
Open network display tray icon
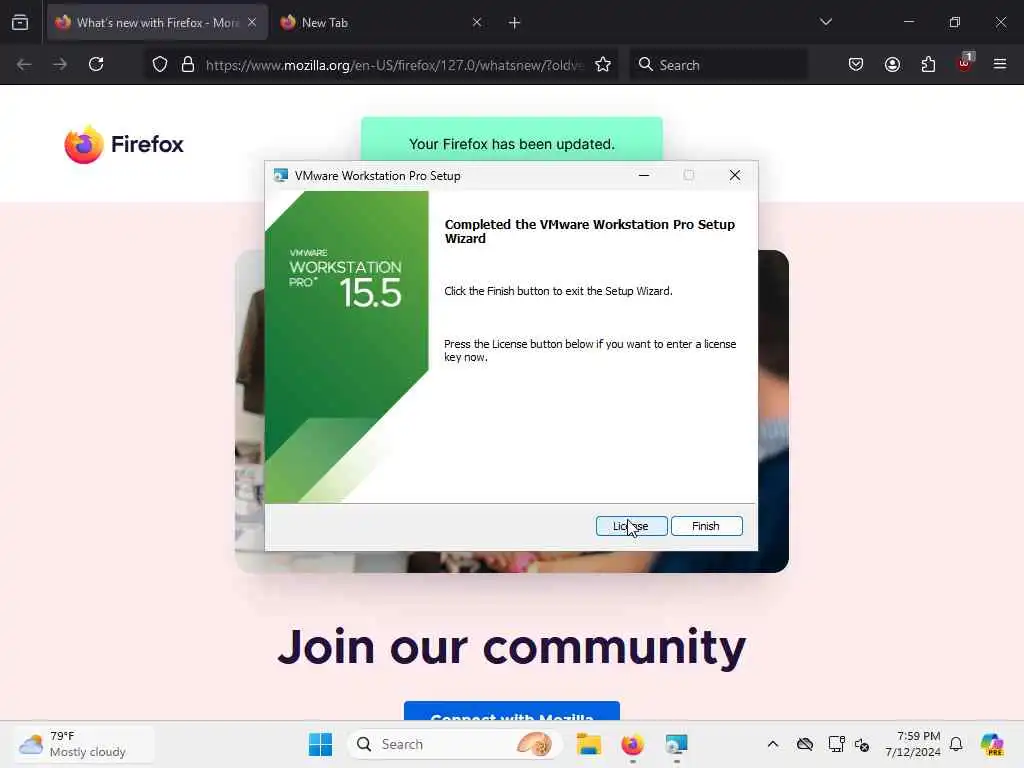pos(837,744)
